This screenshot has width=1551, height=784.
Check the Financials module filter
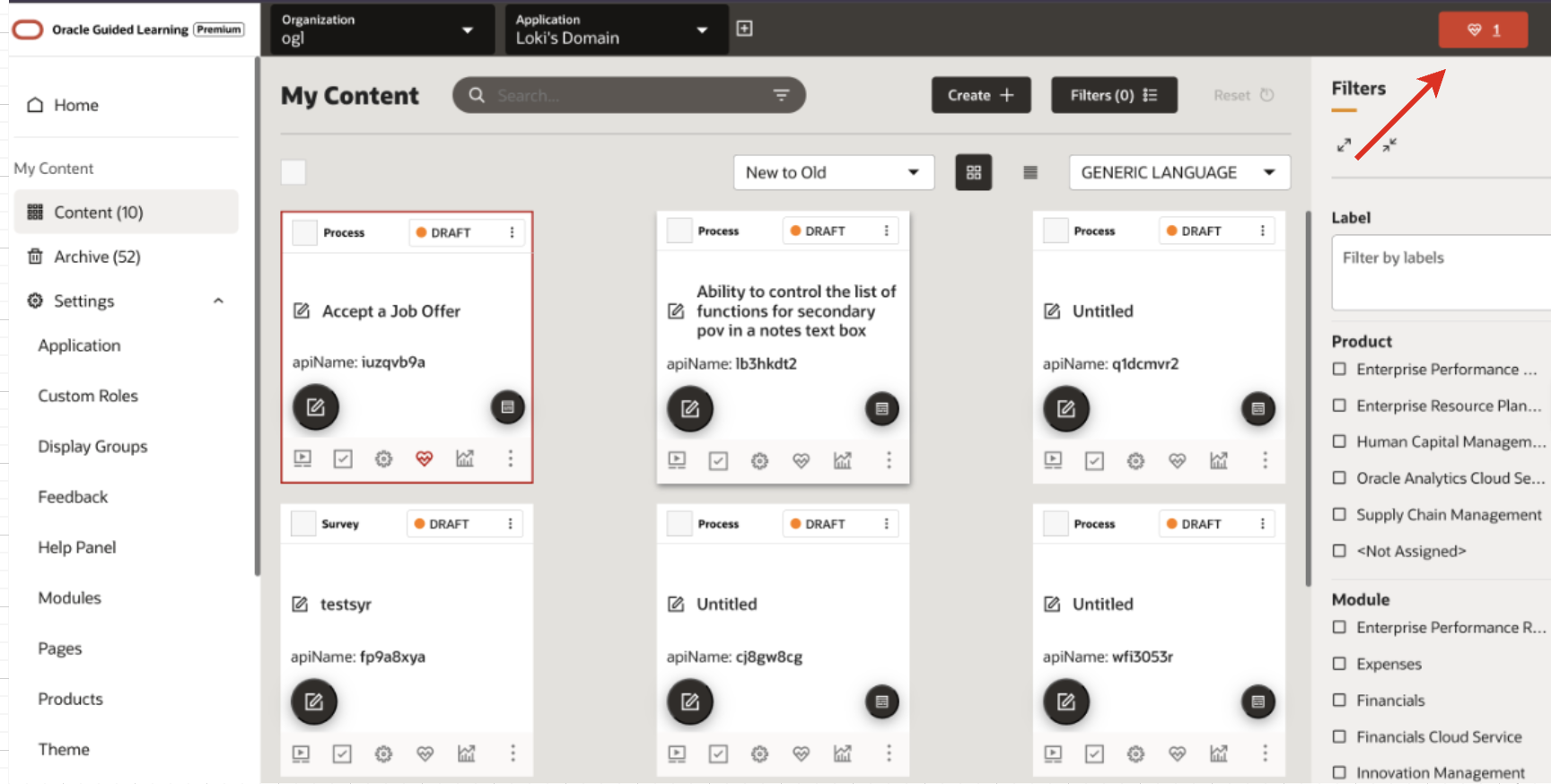1339,700
